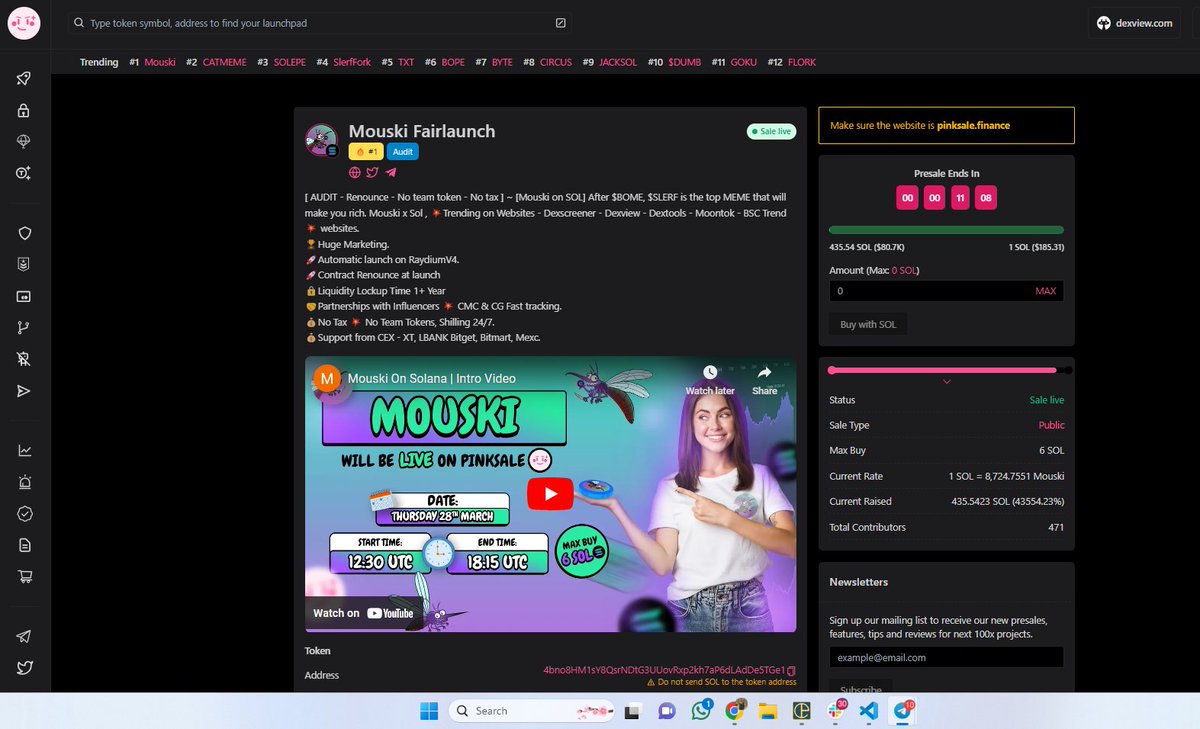Visit the Mouski website globe icon
1200x729 pixels.
tap(354, 172)
